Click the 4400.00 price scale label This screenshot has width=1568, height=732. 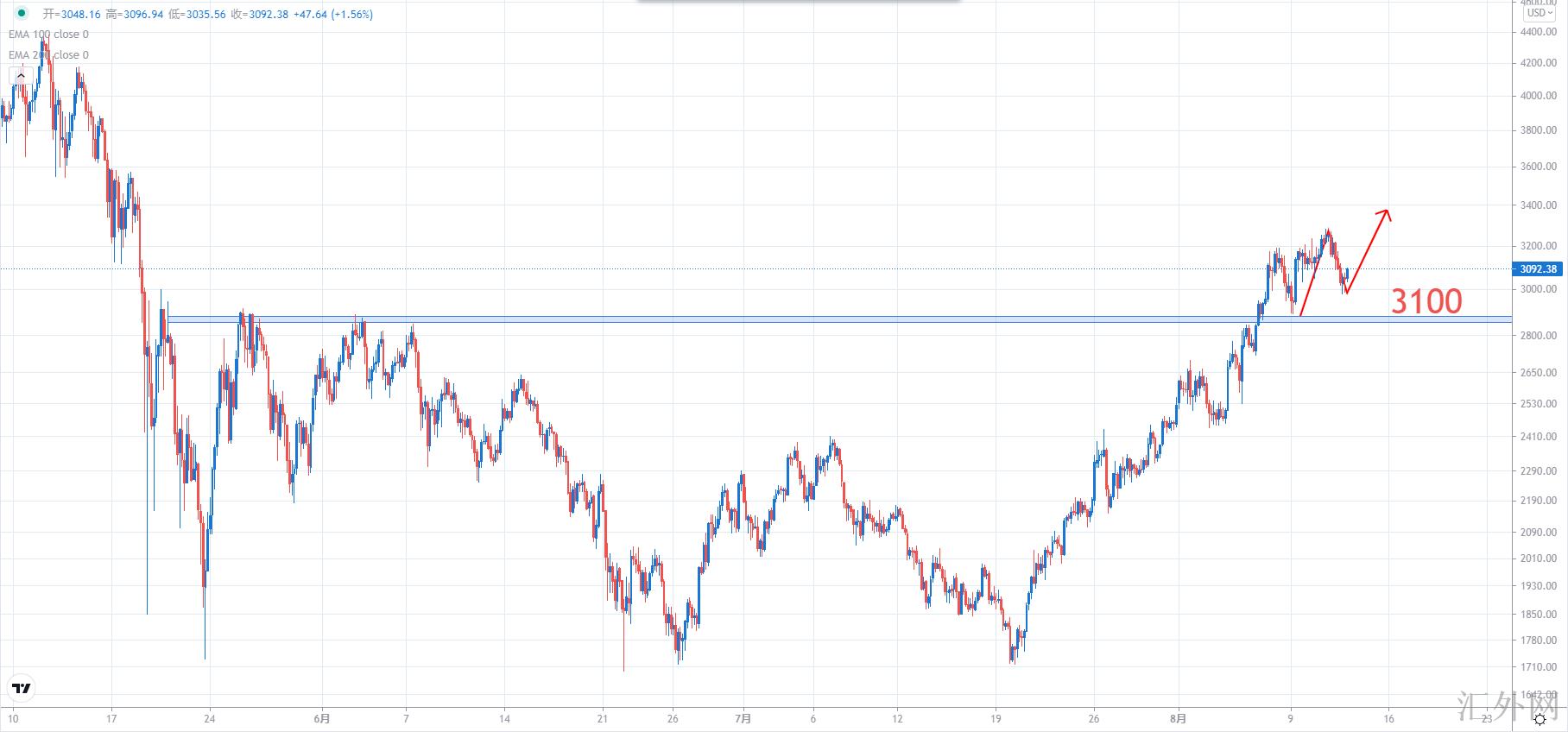1538,32
